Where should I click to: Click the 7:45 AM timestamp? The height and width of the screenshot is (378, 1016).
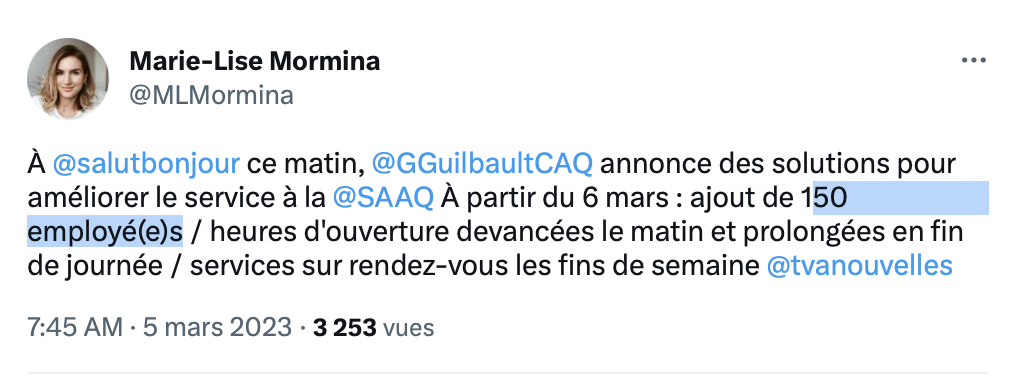(x=75, y=327)
